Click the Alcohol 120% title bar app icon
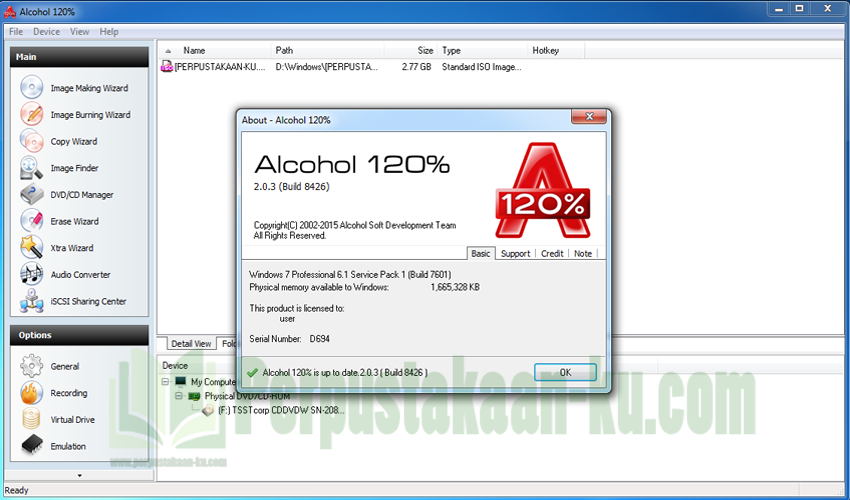 pyautogui.click(x=10, y=11)
